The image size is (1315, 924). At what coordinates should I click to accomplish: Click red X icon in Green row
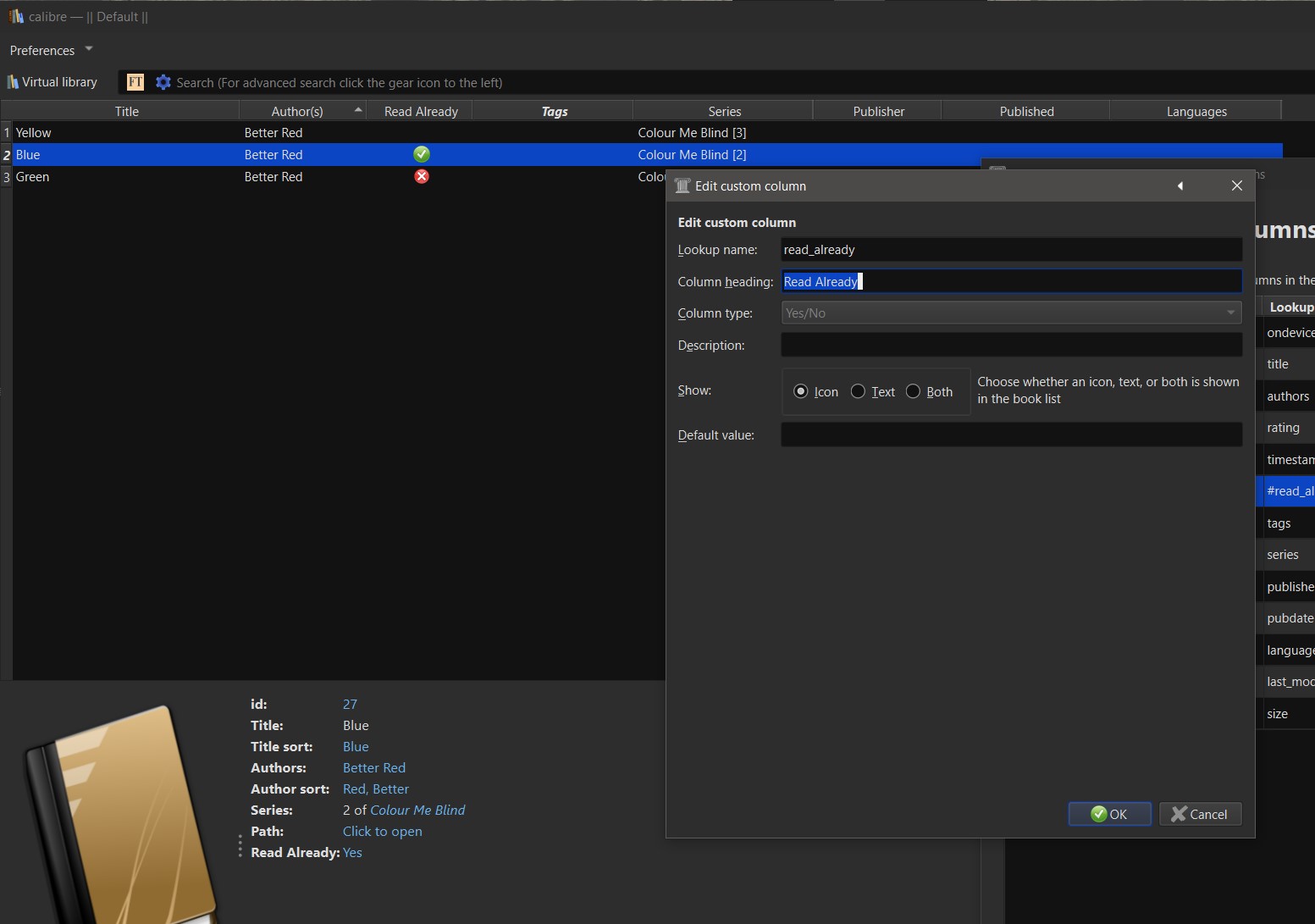[422, 176]
